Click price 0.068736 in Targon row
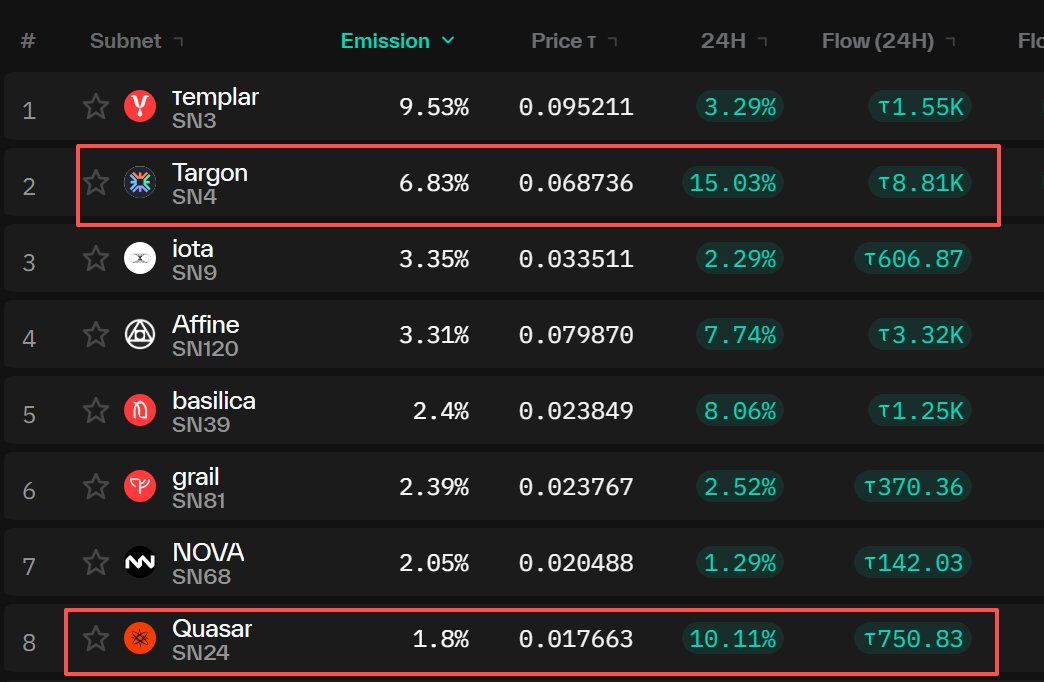Screen dimensions: 1044x682 click(x=576, y=182)
